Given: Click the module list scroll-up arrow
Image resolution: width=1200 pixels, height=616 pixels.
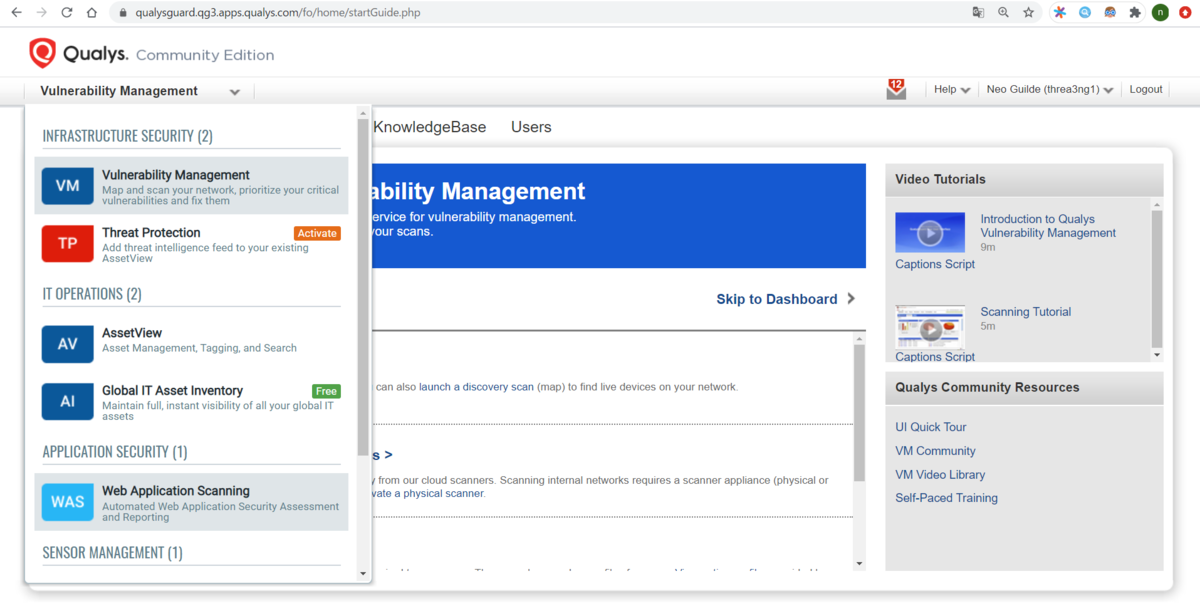Looking at the screenshot, I should [363, 114].
